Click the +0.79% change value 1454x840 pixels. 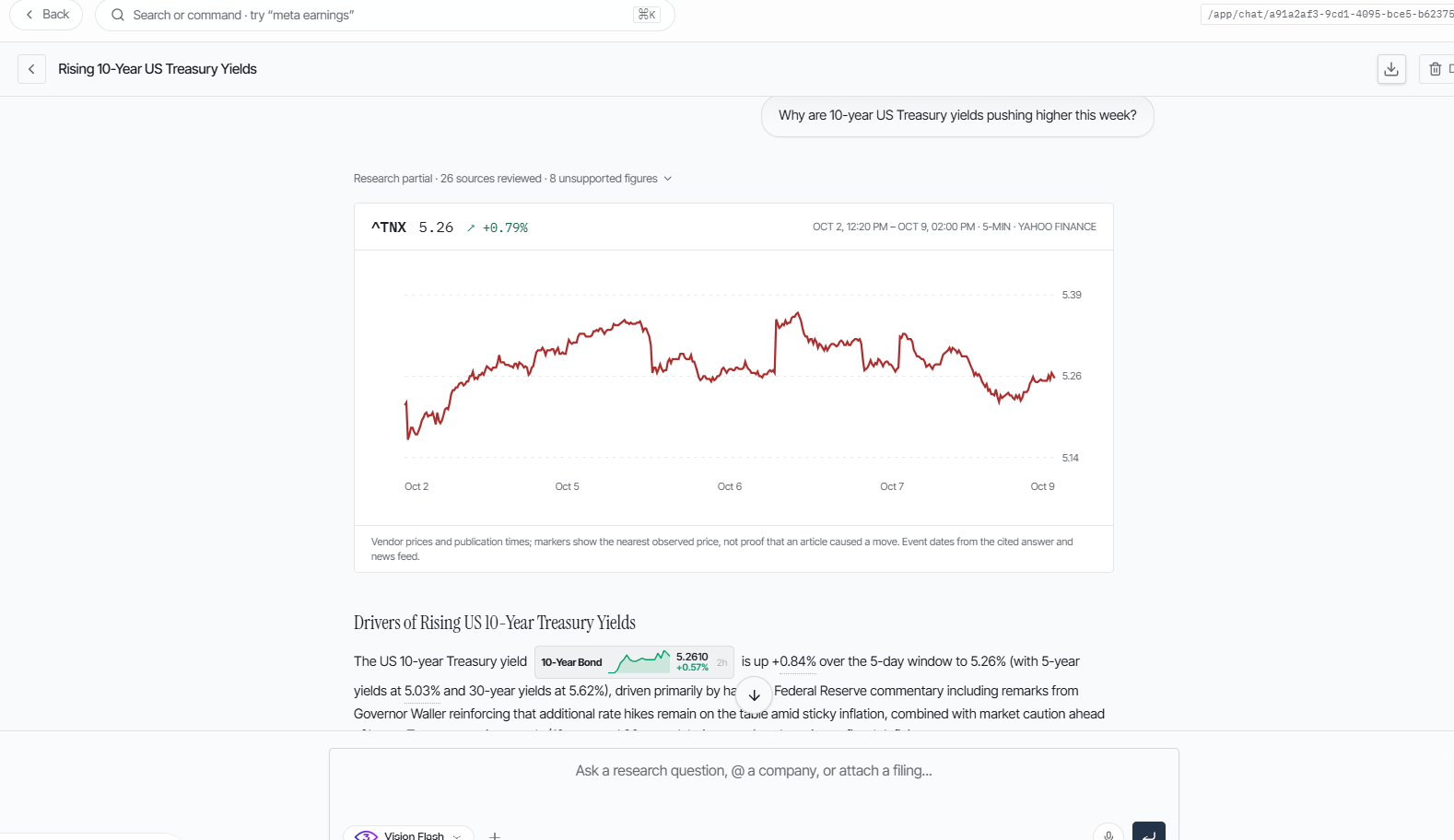[505, 227]
